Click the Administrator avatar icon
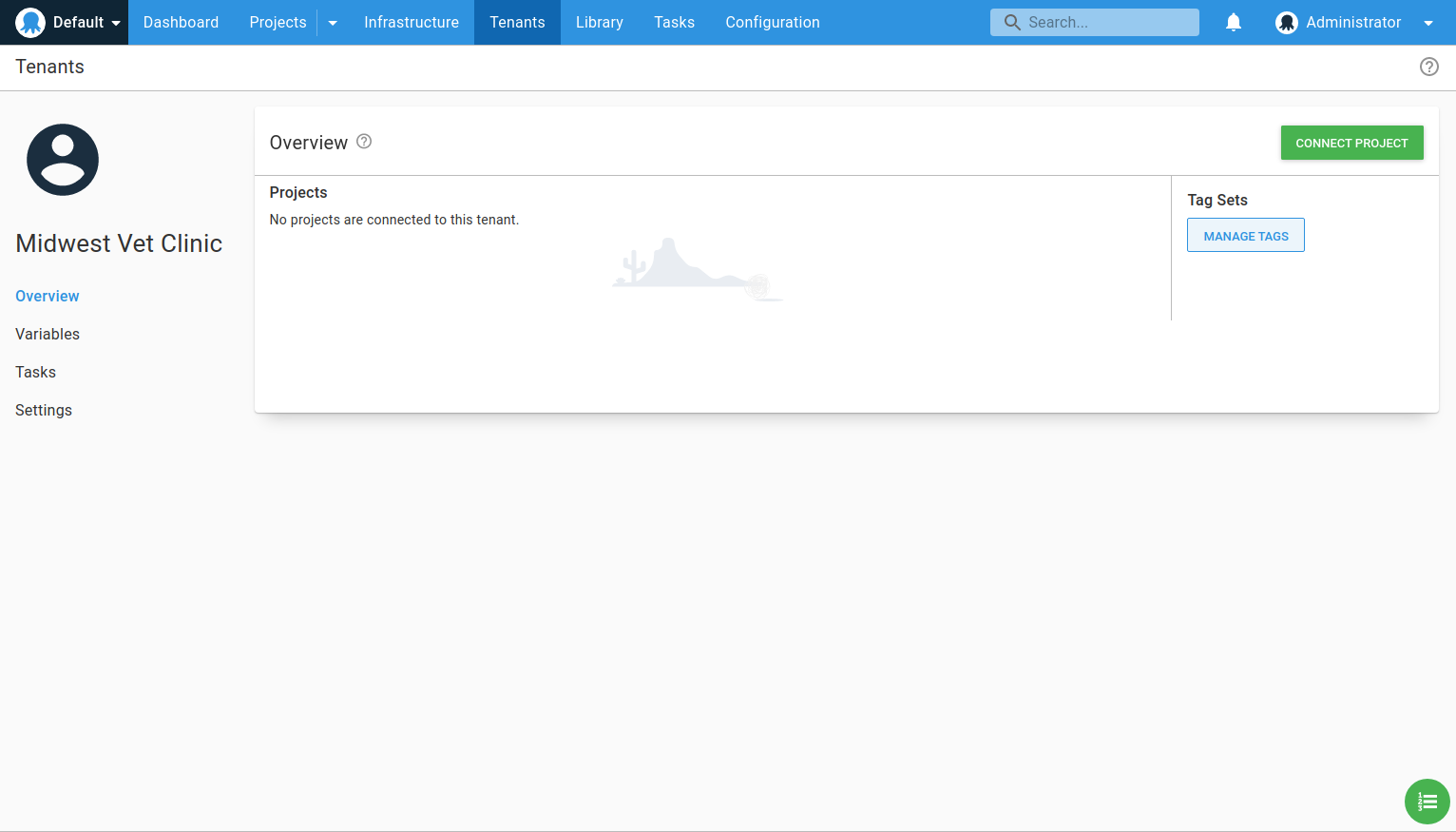This screenshot has height=832, width=1456. [1287, 23]
